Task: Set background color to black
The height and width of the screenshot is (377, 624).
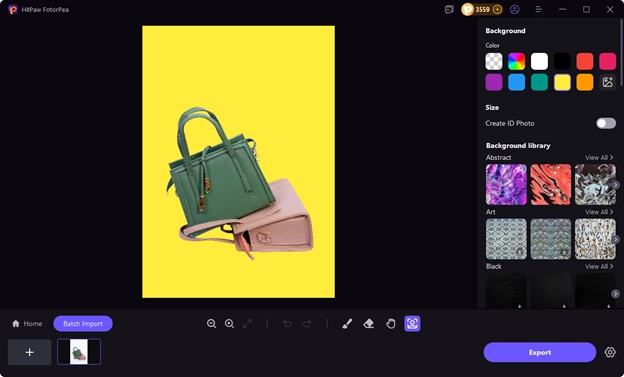Action: [562, 62]
